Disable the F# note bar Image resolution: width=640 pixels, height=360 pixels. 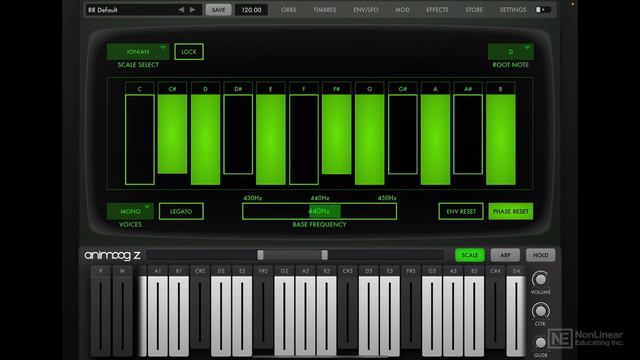pyautogui.click(x=336, y=134)
